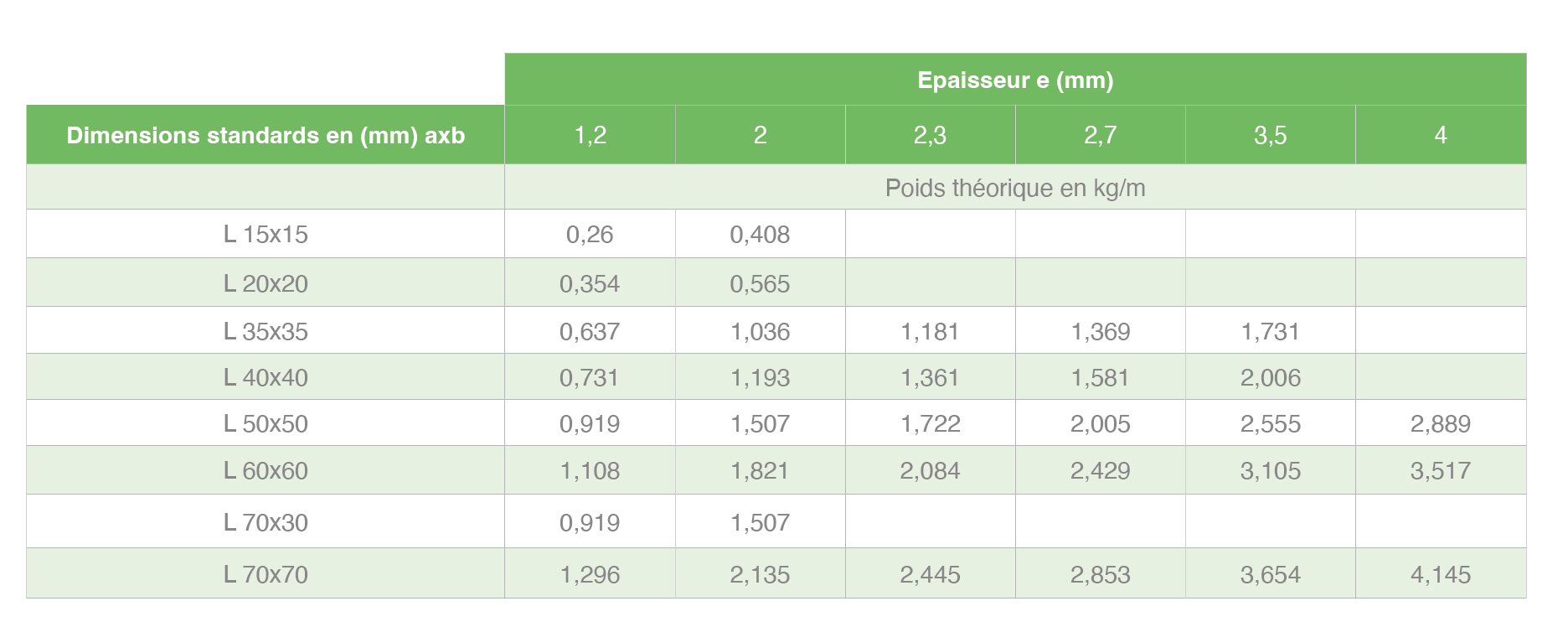Click the cell with value 0,565

tap(760, 283)
